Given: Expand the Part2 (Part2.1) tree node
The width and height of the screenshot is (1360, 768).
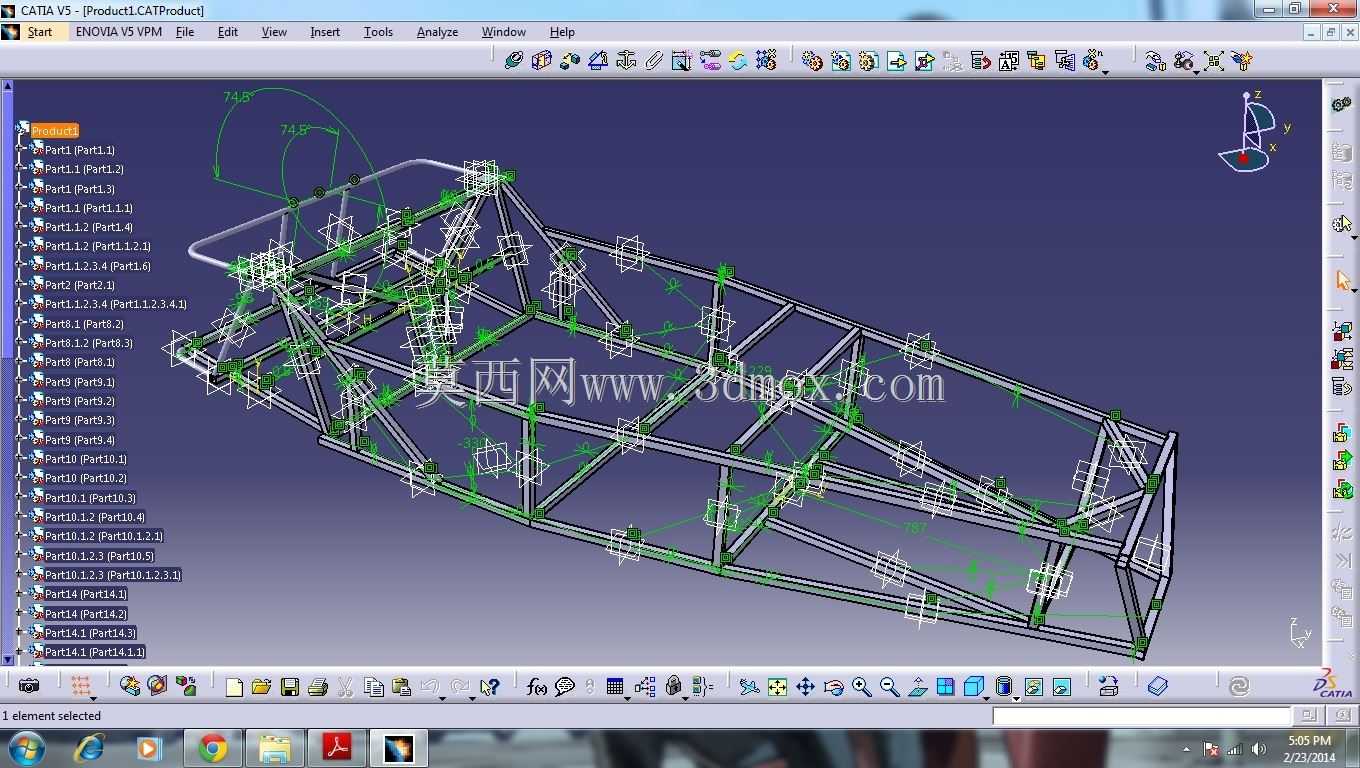Looking at the screenshot, I should [20, 285].
